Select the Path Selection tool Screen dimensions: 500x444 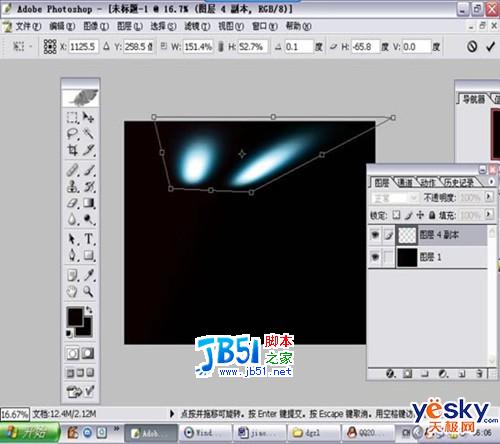point(72,239)
